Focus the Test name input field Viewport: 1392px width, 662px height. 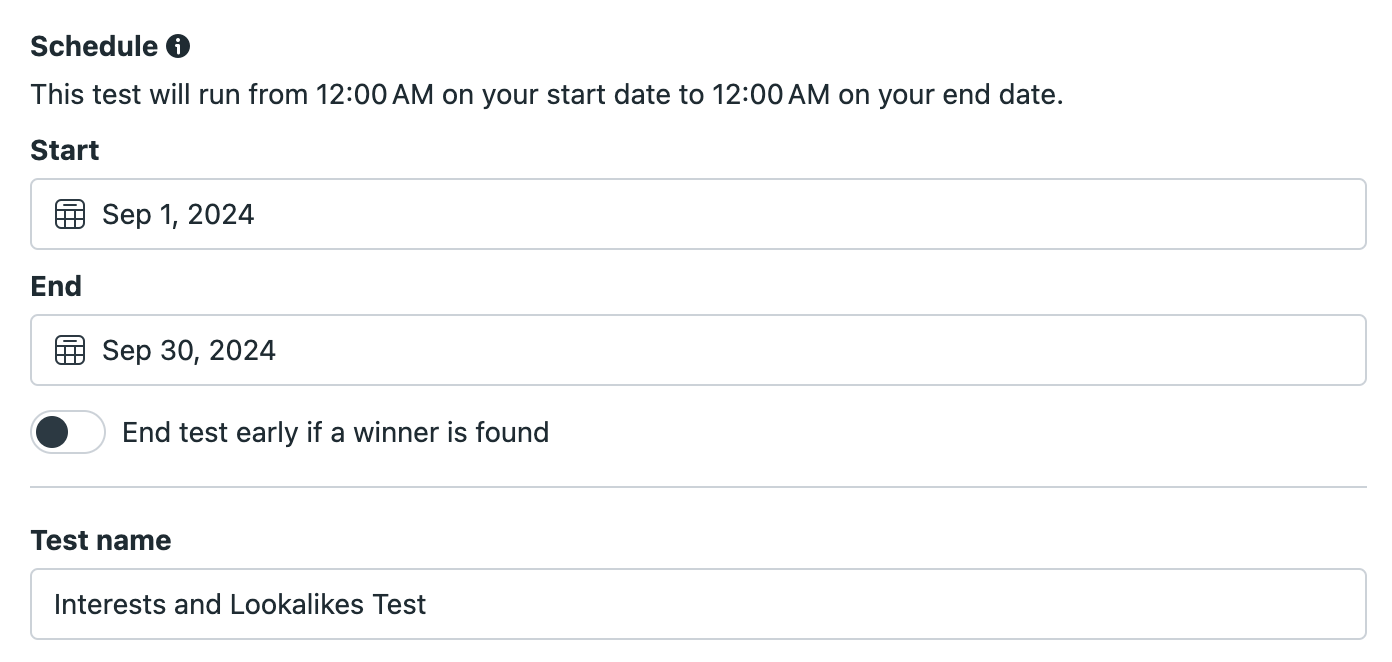click(698, 604)
